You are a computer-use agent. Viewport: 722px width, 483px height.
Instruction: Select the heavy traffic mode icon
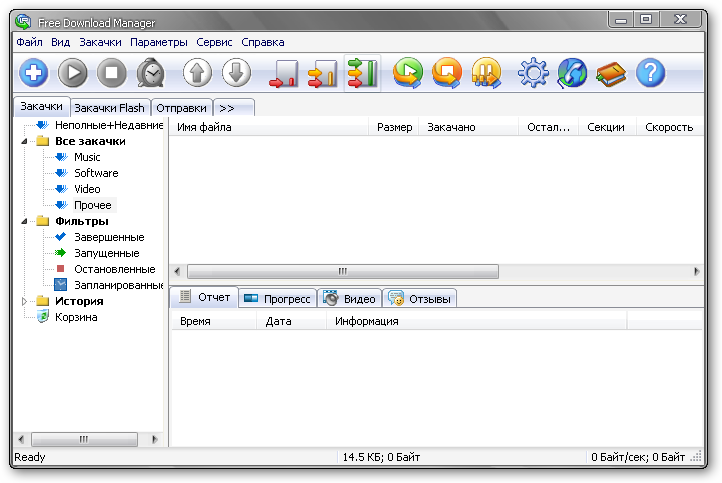pos(361,73)
